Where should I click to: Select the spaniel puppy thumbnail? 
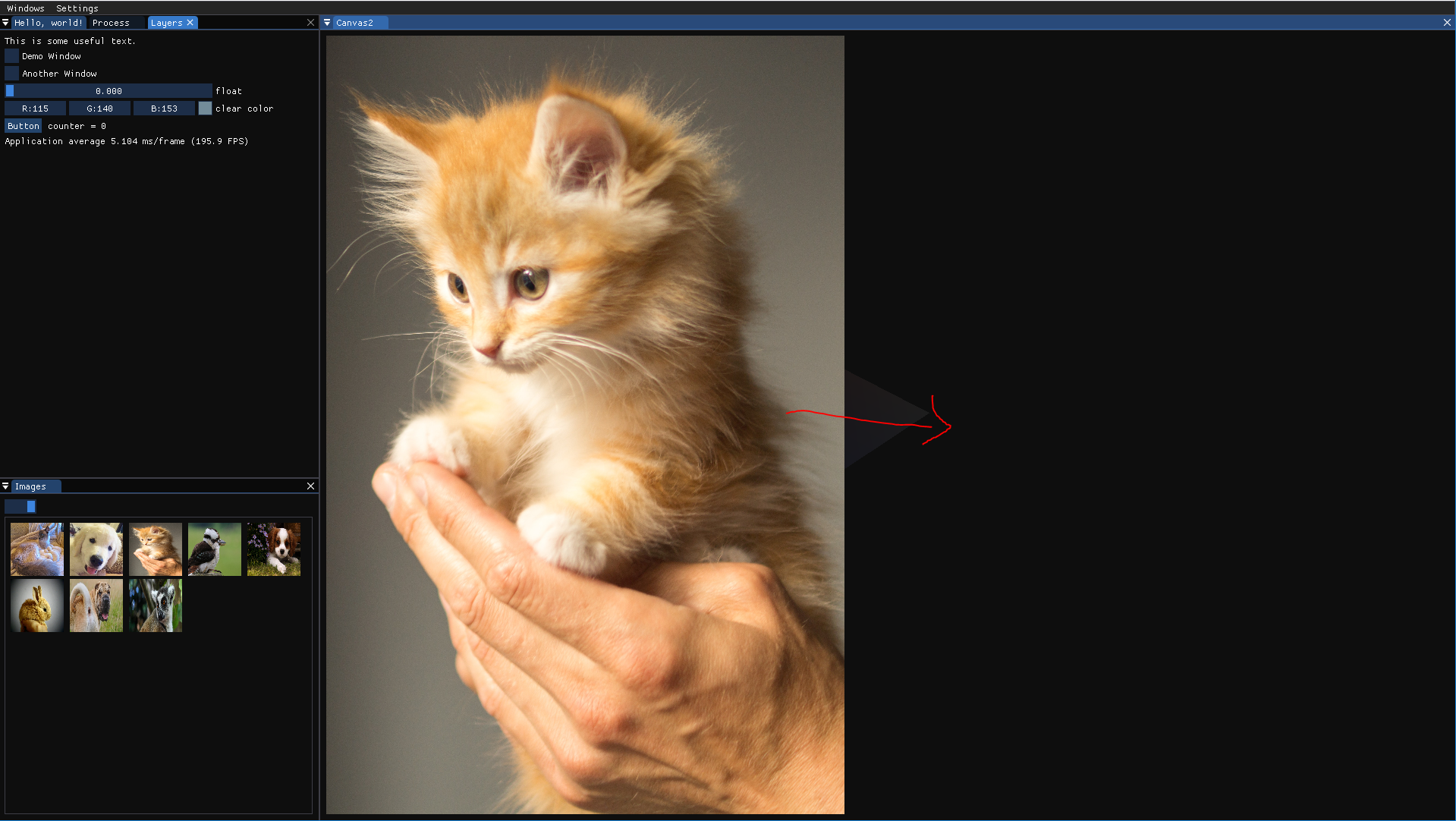(274, 549)
